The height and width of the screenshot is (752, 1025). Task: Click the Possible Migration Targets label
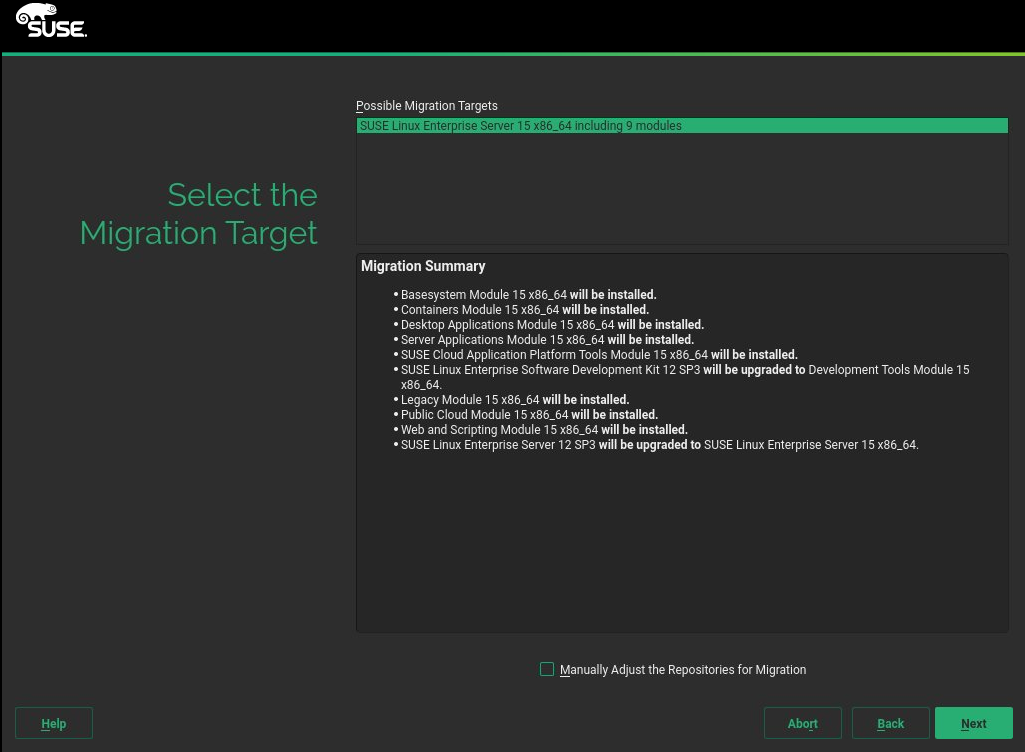point(427,106)
